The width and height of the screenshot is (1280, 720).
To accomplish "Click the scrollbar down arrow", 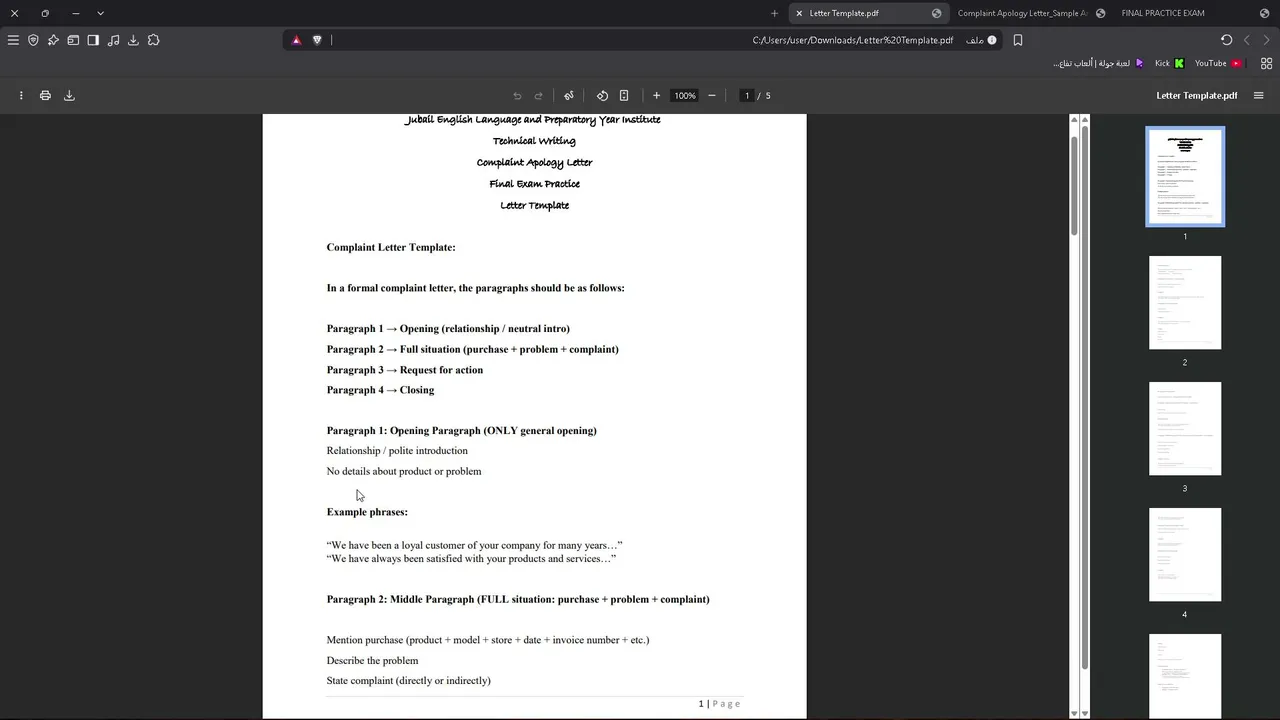I will tap(1074, 713).
